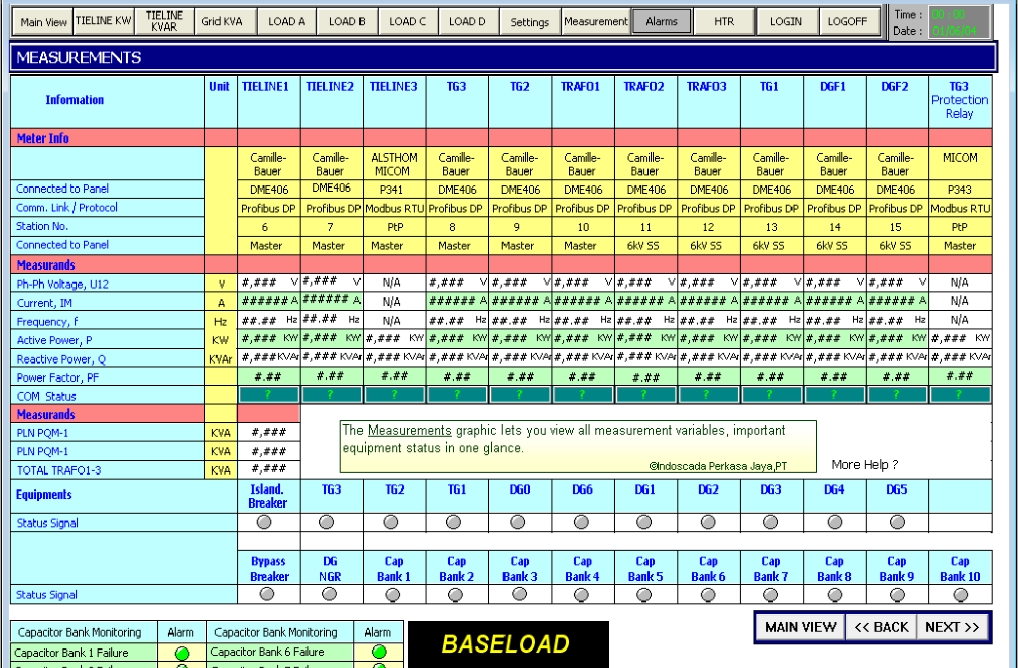Click the DG5 equipment status signal circle
The image size is (1018, 668).
pyautogui.click(x=896, y=522)
